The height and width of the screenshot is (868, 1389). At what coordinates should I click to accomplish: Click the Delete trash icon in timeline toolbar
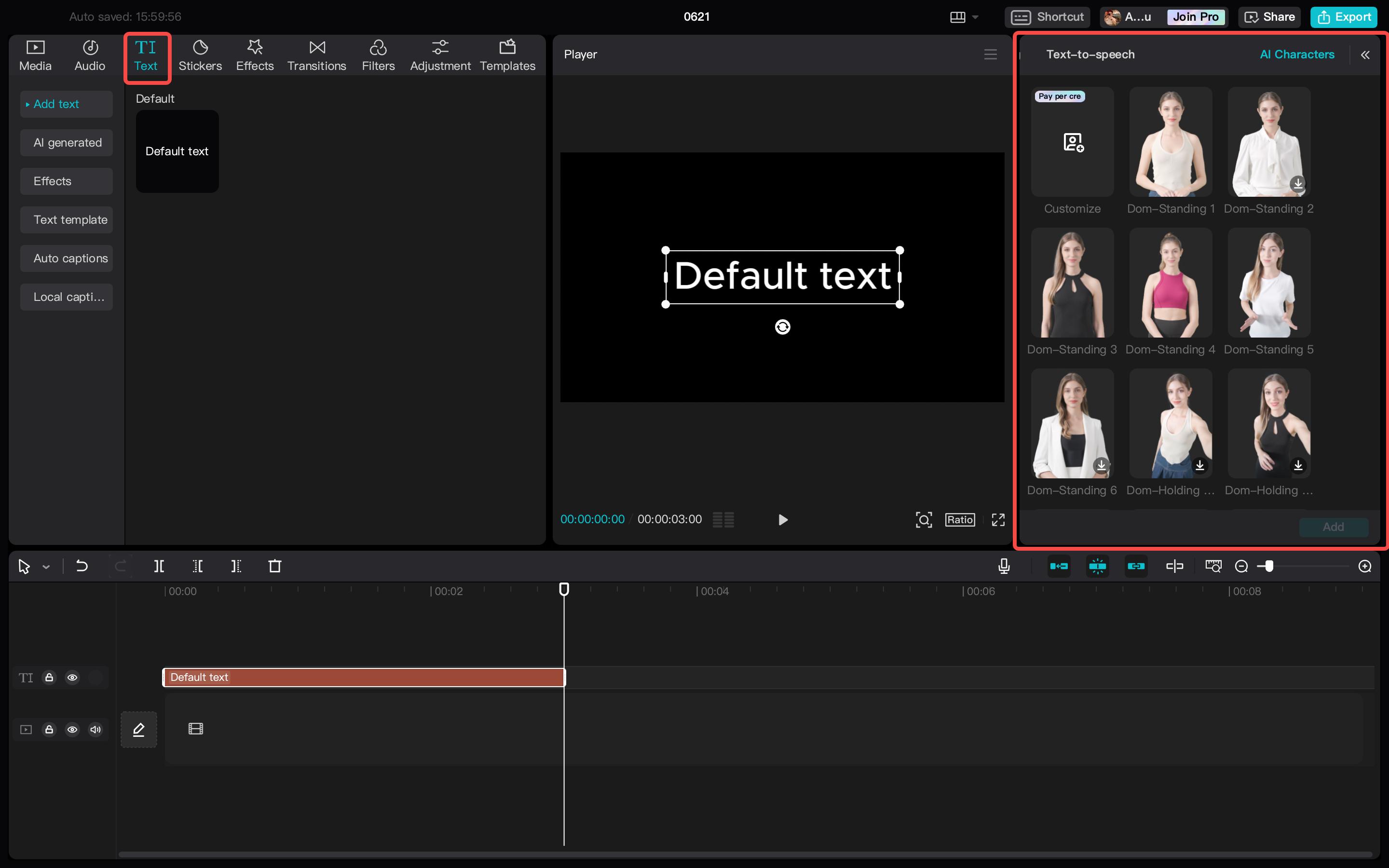click(x=275, y=566)
